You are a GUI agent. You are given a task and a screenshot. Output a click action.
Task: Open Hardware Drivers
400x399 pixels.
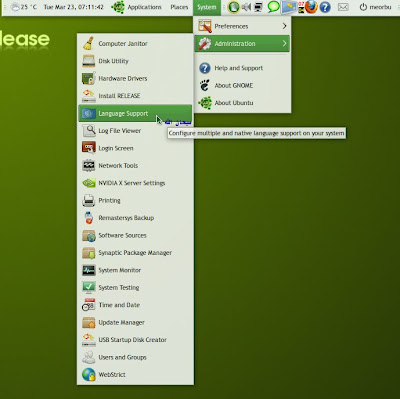click(135, 78)
